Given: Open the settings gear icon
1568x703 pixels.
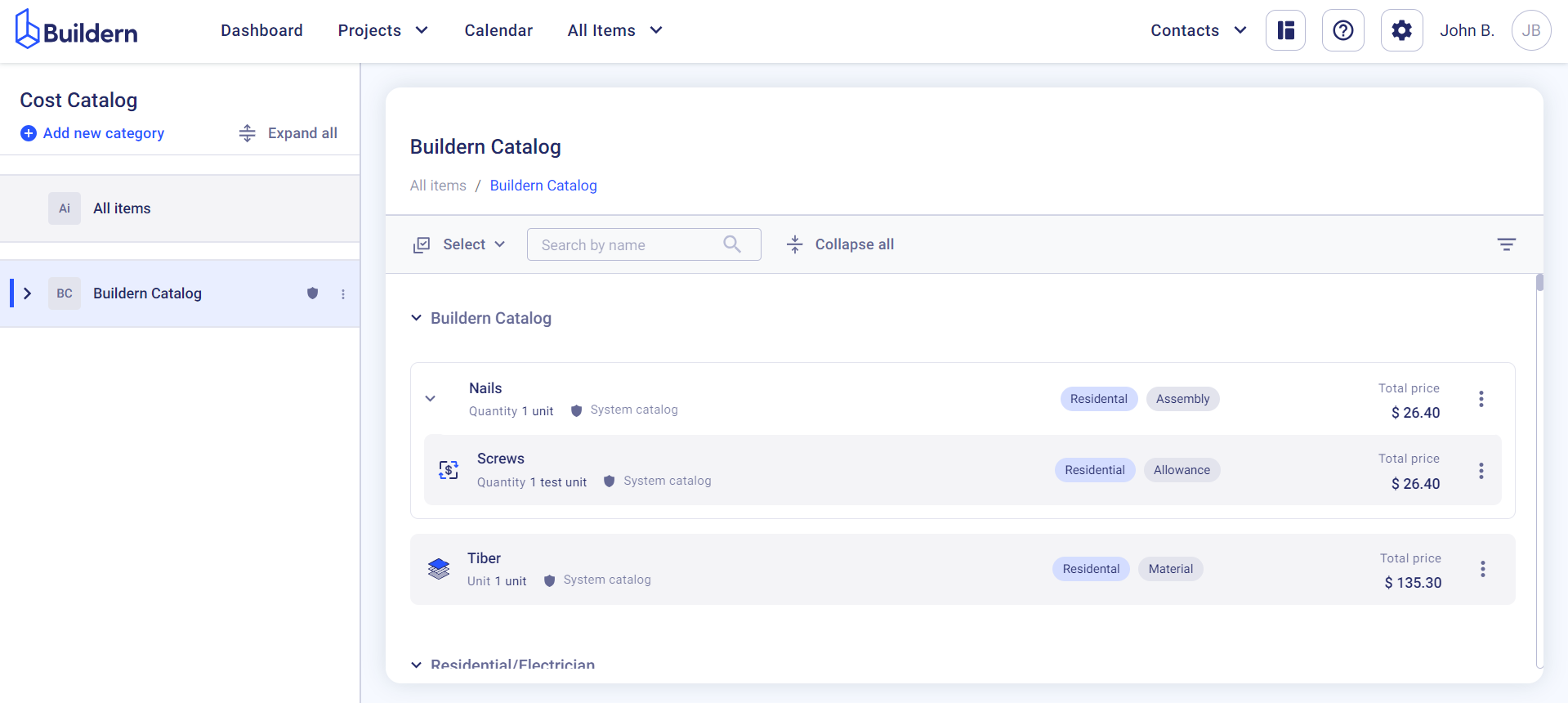Looking at the screenshot, I should pyautogui.click(x=1401, y=31).
